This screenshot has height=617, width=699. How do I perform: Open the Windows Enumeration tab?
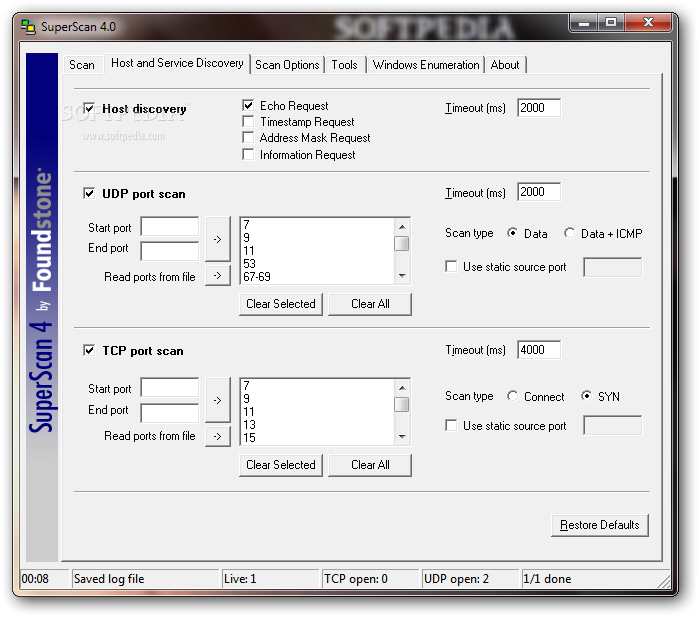click(426, 65)
